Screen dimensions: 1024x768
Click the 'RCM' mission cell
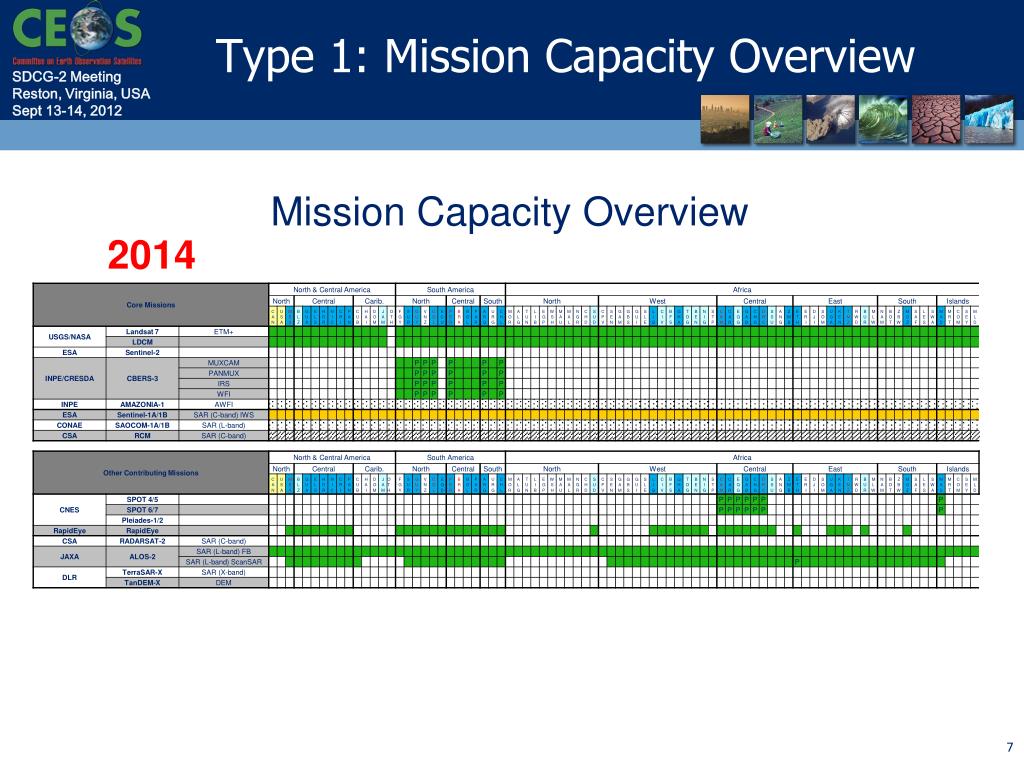tap(142, 436)
